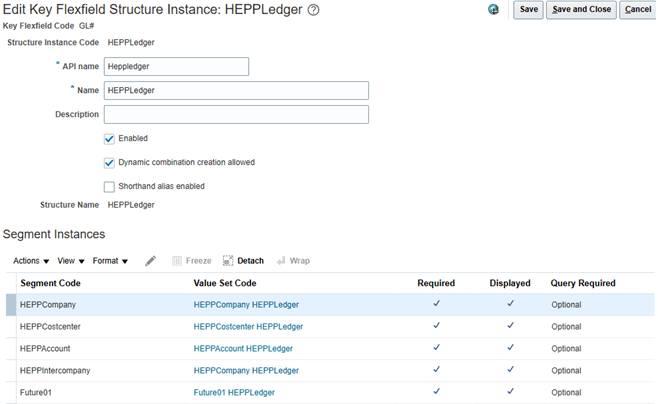The height and width of the screenshot is (404, 658).
Task: Click the pencil edit icon in toolbar
Action: point(151,261)
